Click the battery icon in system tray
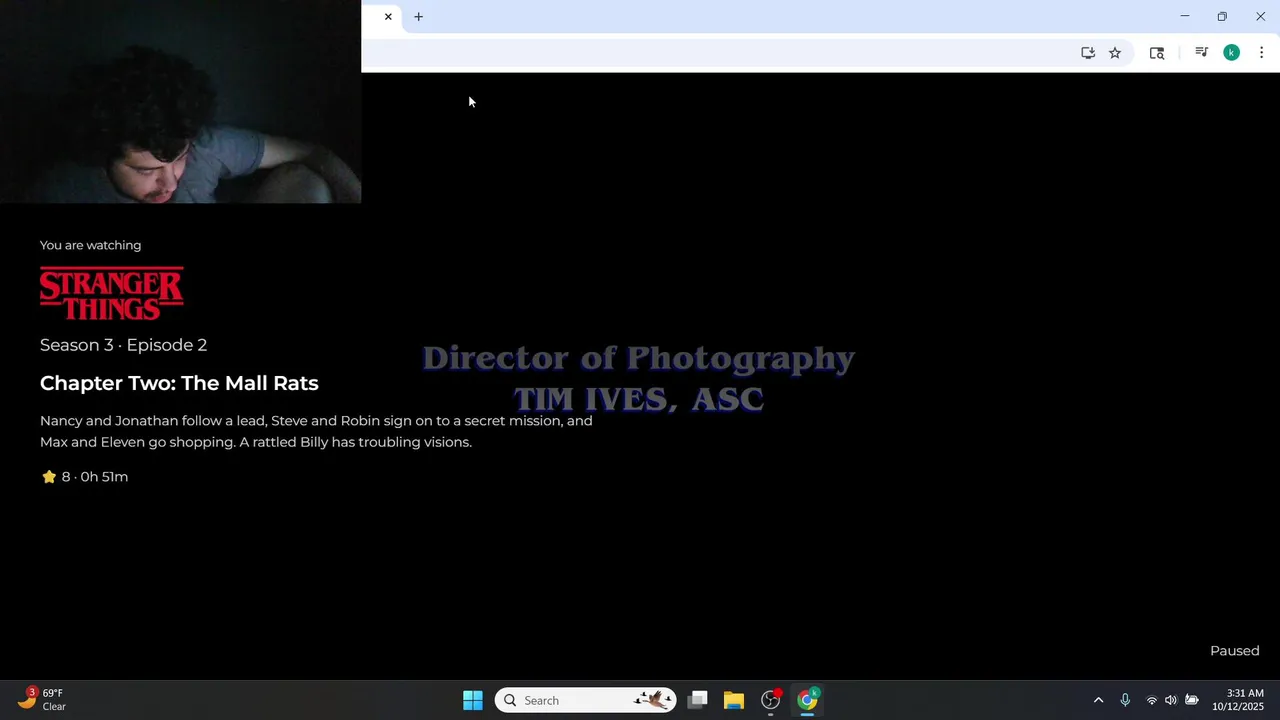Image resolution: width=1280 pixels, height=720 pixels. point(1192,700)
